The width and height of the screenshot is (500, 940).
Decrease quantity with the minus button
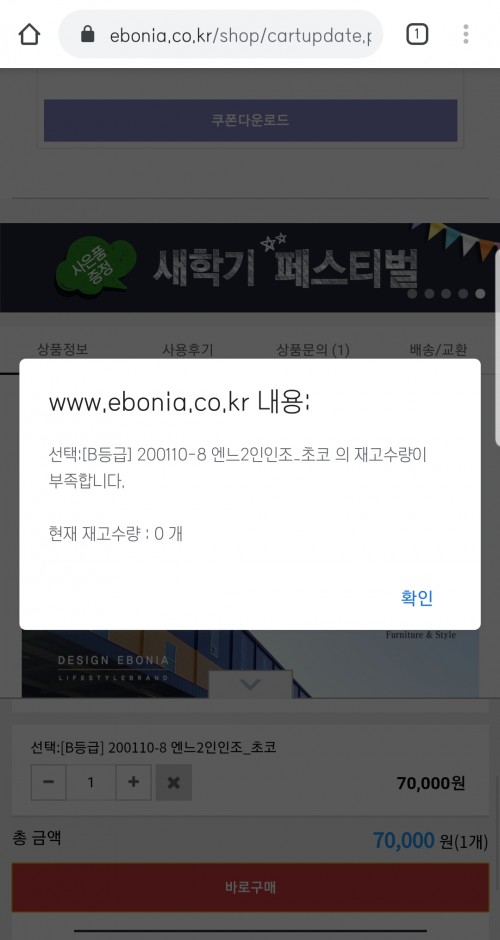click(x=49, y=782)
